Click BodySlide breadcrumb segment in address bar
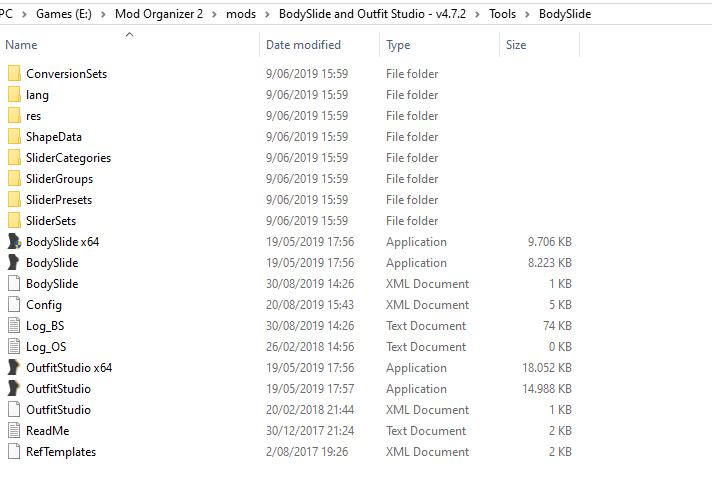 (x=565, y=14)
